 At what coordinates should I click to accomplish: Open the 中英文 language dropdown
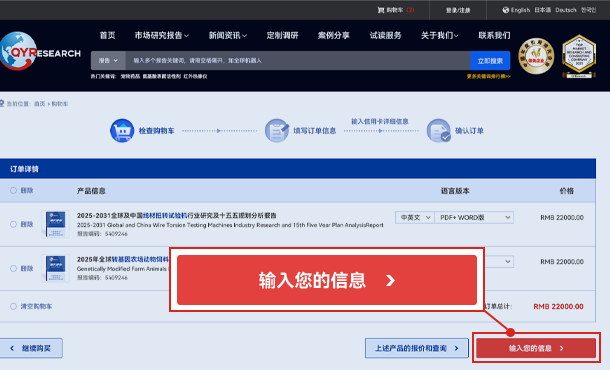click(x=415, y=217)
